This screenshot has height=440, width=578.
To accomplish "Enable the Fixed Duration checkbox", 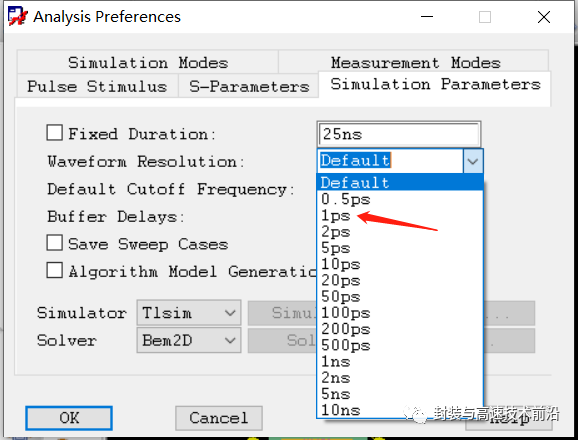I will click(x=54, y=133).
